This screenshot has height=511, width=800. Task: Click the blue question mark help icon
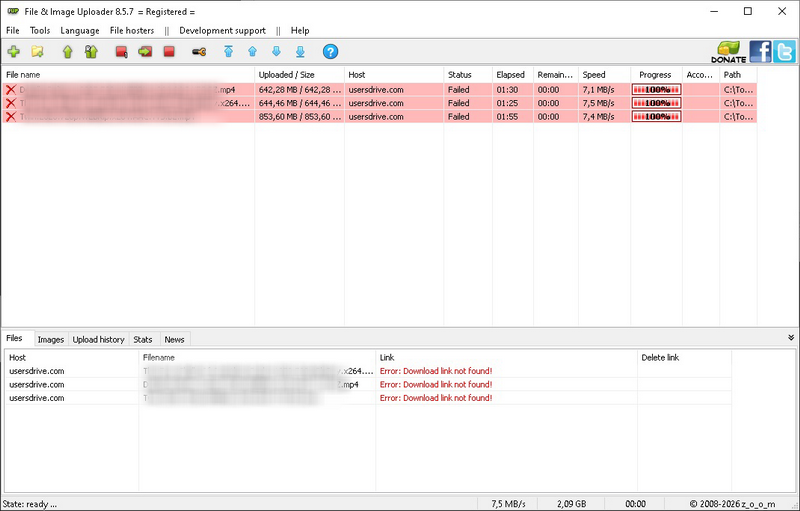pos(330,52)
